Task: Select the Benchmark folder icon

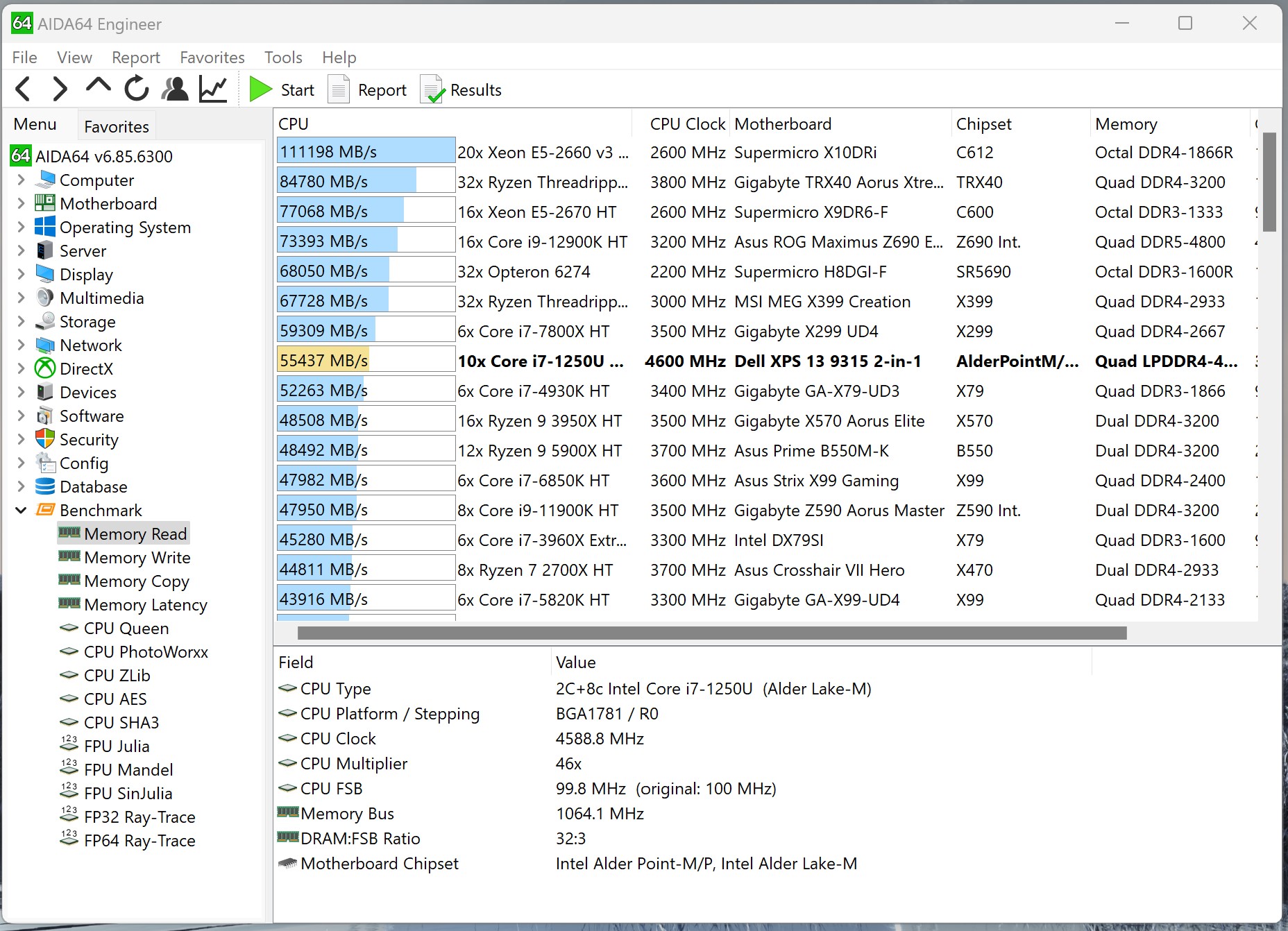Action: (x=45, y=510)
